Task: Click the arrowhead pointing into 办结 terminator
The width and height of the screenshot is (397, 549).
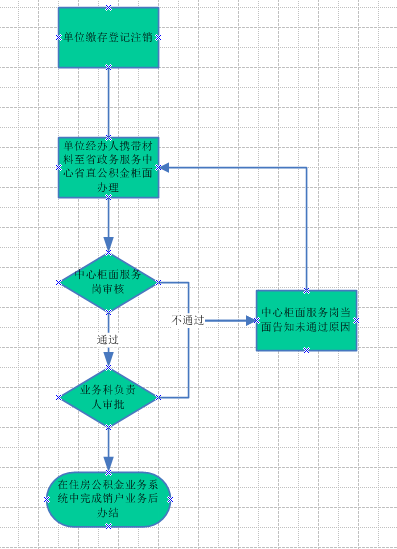Action: pyautogui.click(x=109, y=464)
